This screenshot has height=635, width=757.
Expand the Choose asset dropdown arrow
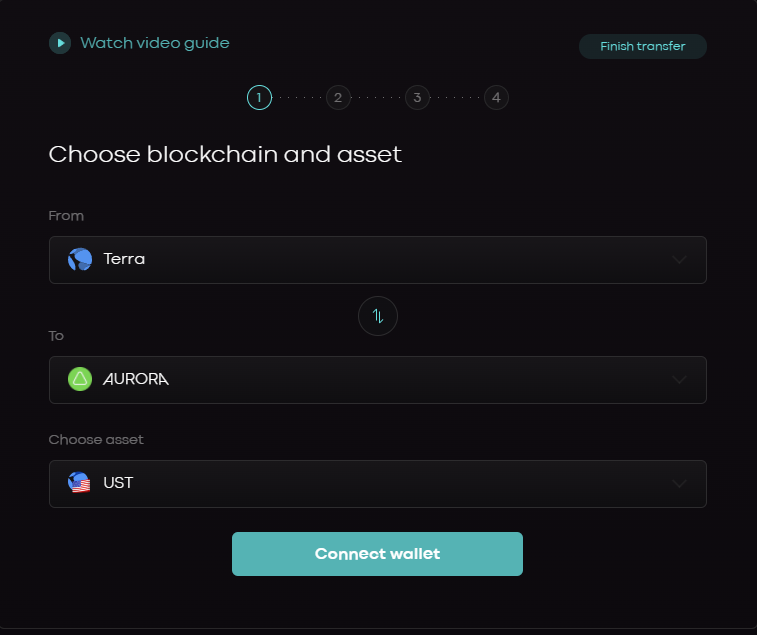(680, 484)
